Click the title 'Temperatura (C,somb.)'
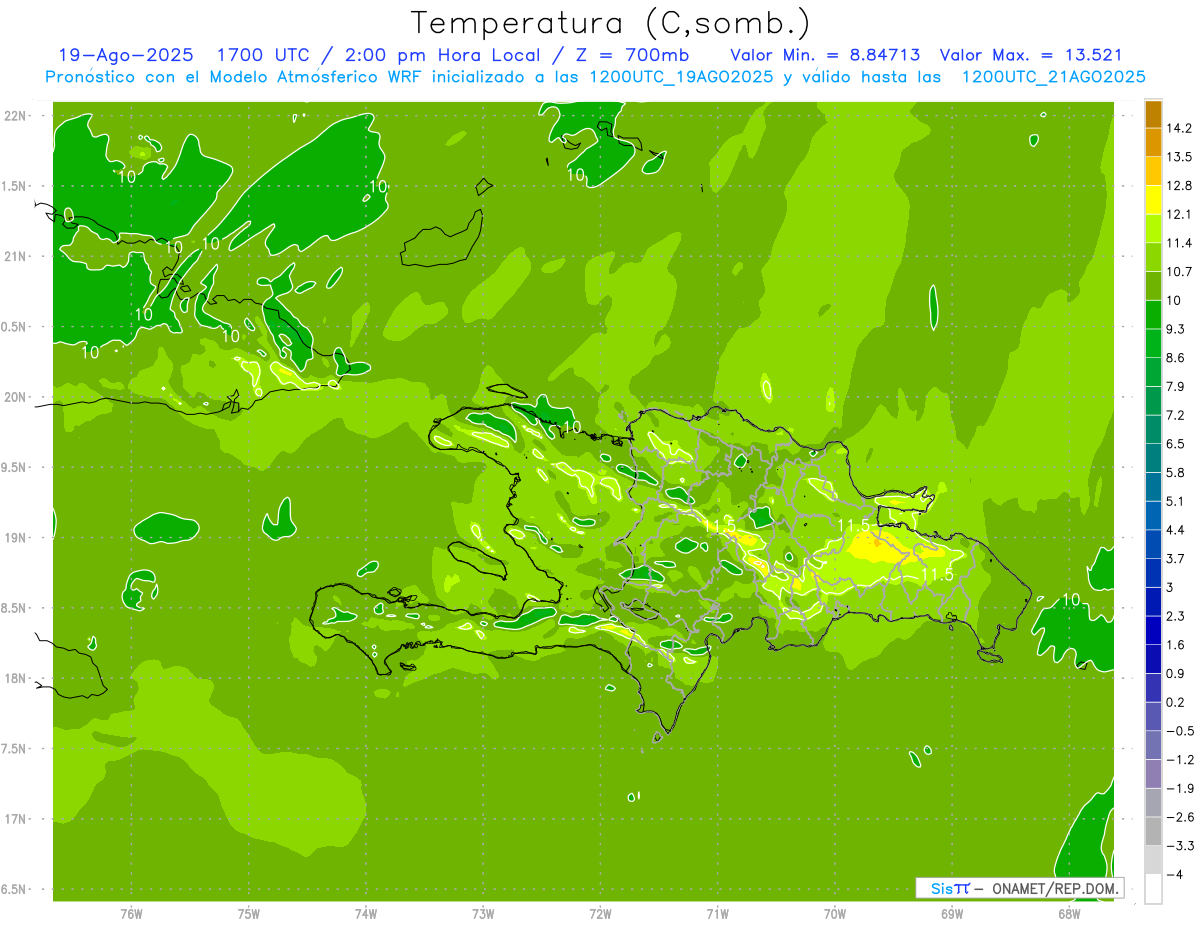This screenshot has width=1200, height=927. (611, 22)
